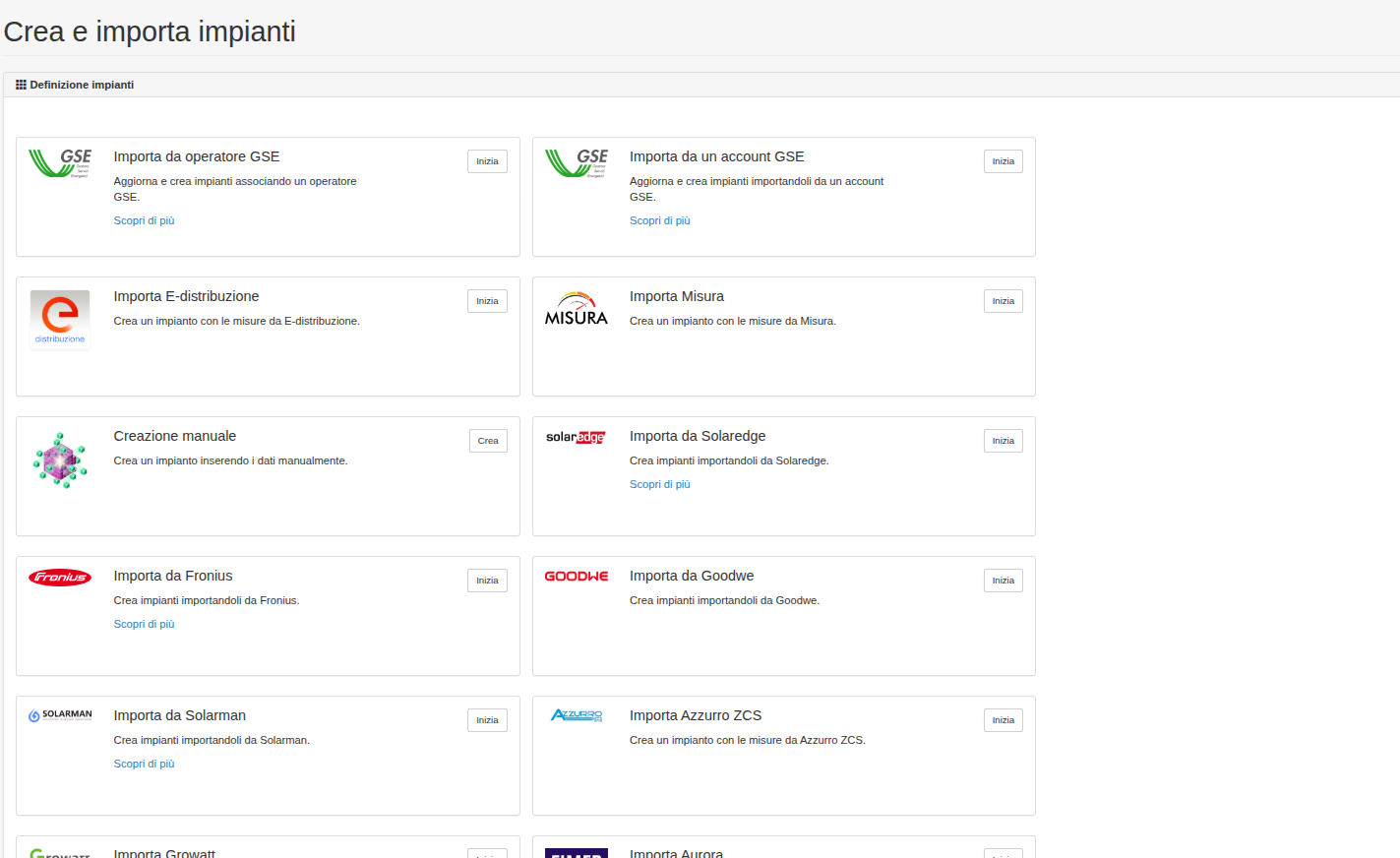
Task: Open Scopri di più under account GSE
Action: pyautogui.click(x=660, y=220)
